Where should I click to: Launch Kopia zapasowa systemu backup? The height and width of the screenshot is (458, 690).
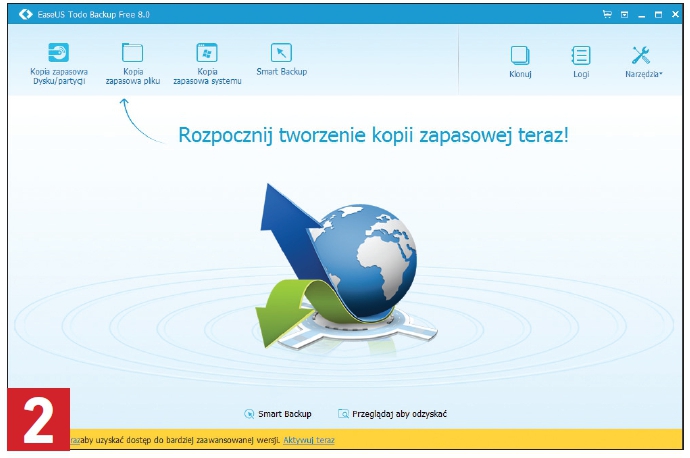[x=207, y=64]
